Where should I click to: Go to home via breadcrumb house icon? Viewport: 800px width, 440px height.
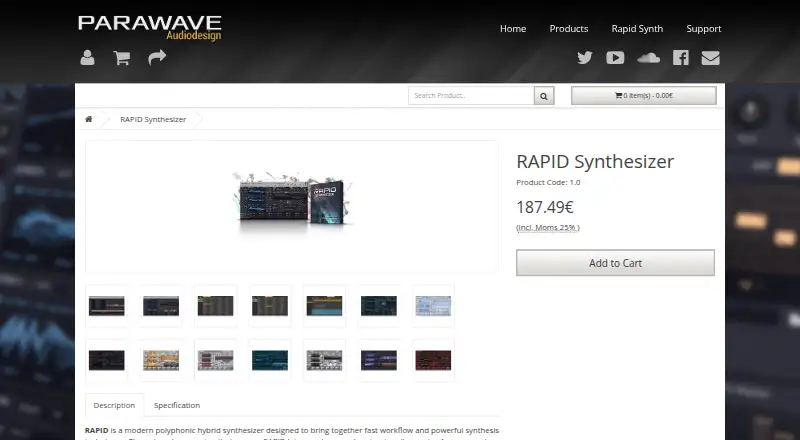pos(89,119)
